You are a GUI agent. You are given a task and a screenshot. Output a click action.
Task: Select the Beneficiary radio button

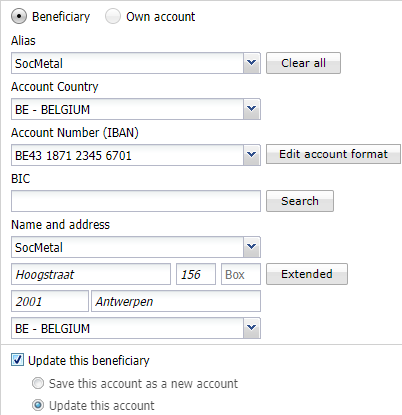click(19, 16)
